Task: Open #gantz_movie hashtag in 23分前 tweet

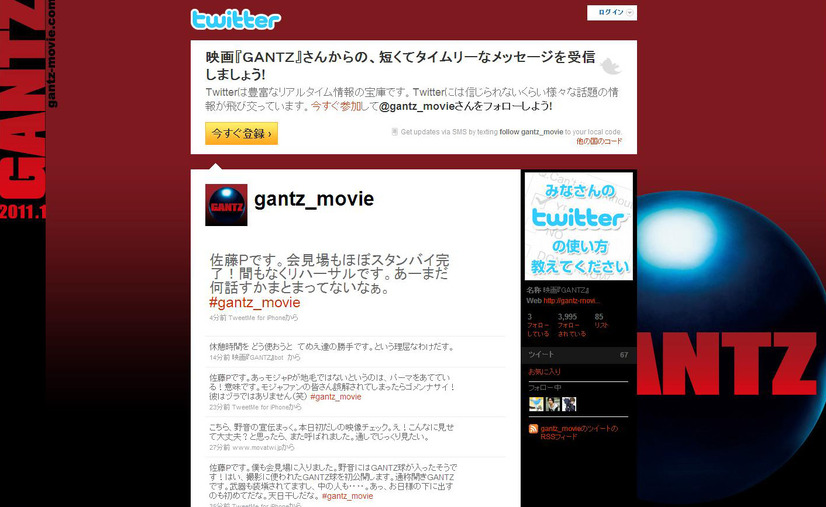Action: pos(336,397)
